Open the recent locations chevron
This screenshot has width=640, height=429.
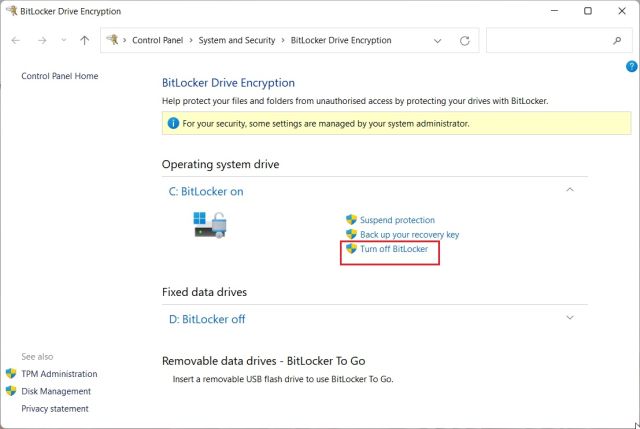click(x=64, y=41)
